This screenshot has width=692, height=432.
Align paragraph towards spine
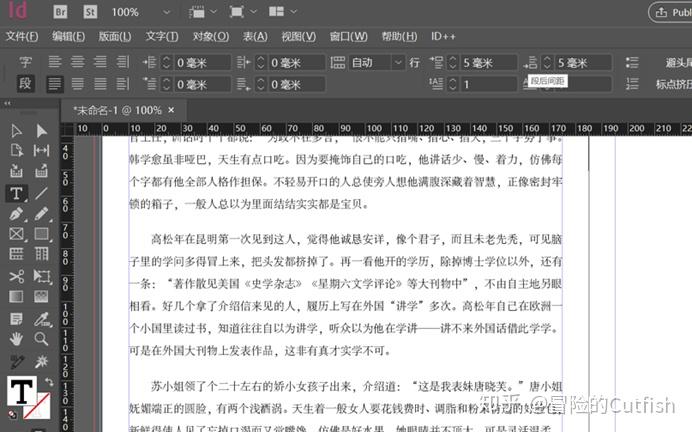[x=123, y=62]
